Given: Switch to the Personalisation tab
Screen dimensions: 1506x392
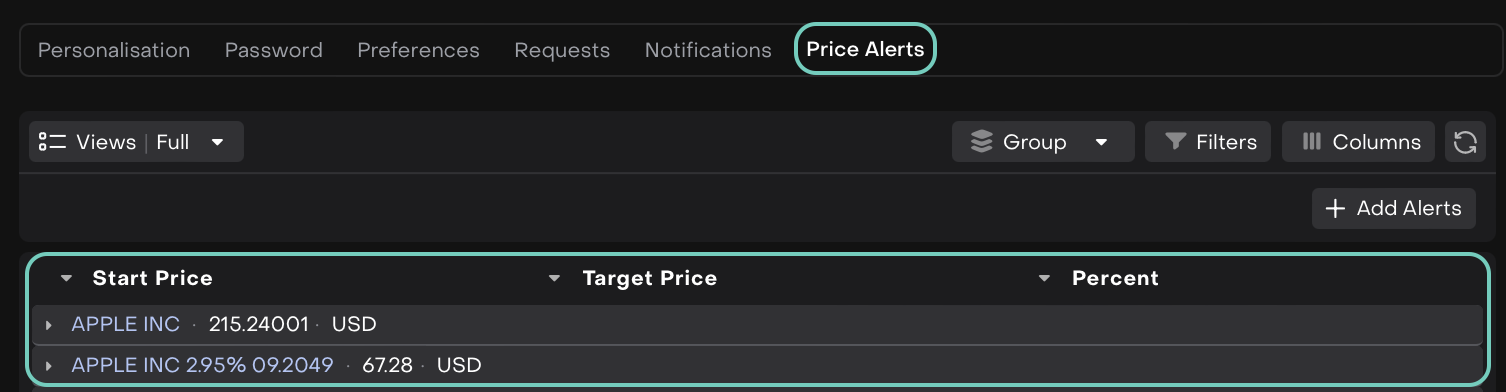Looking at the screenshot, I should coord(114,50).
